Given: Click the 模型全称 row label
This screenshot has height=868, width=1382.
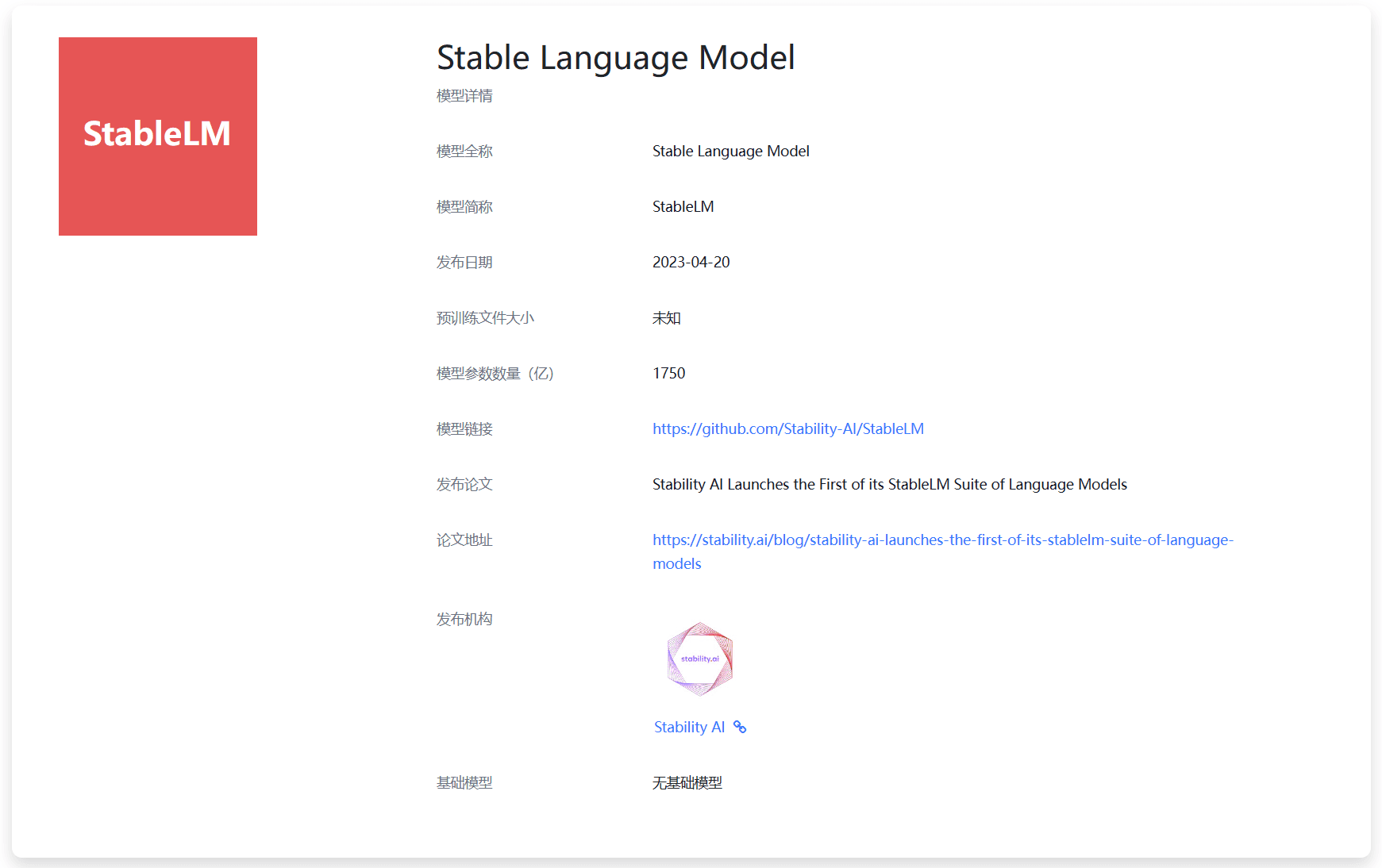Looking at the screenshot, I should coord(464,151).
